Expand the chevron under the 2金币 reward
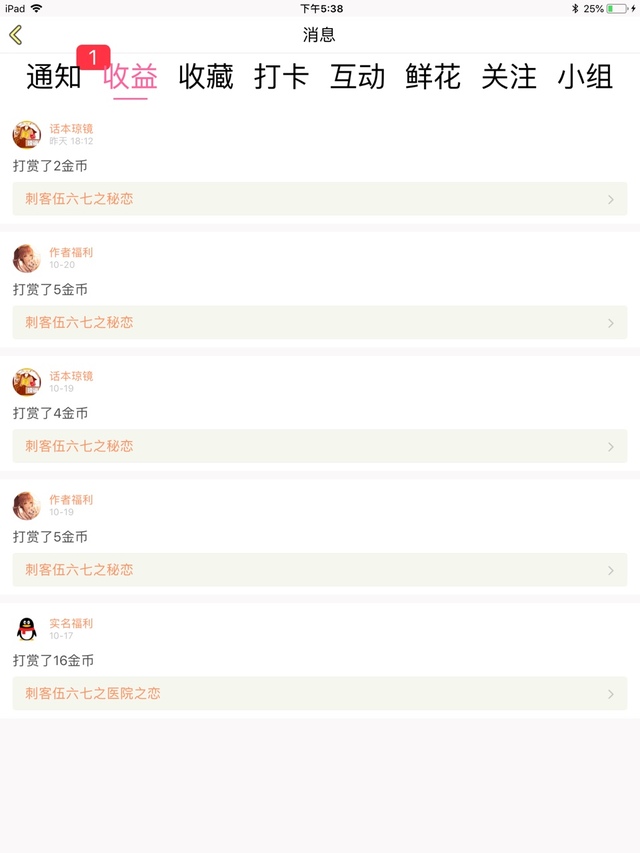640x853 pixels. [611, 200]
